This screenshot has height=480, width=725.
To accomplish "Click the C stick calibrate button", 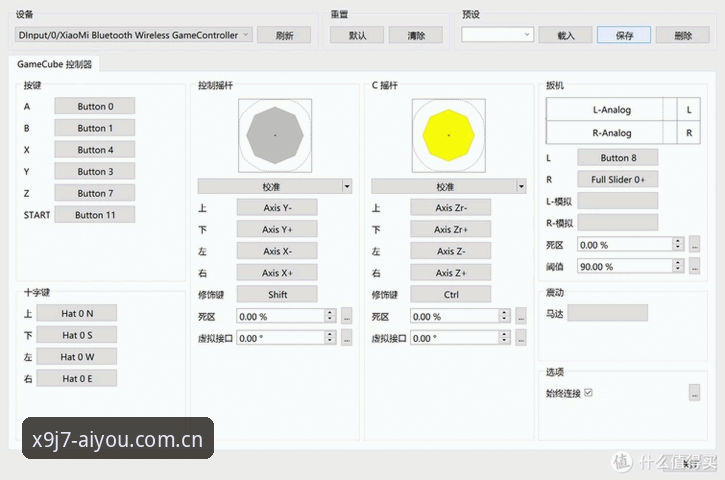I will (x=444, y=186).
